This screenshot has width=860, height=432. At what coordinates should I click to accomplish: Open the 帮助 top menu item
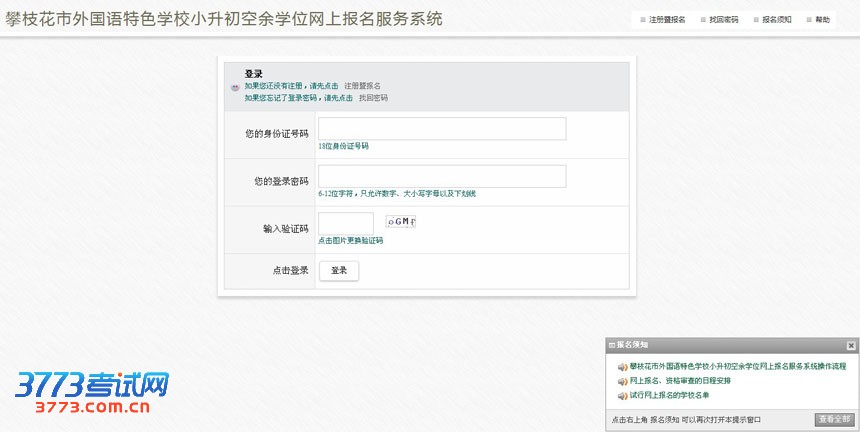(x=822, y=20)
